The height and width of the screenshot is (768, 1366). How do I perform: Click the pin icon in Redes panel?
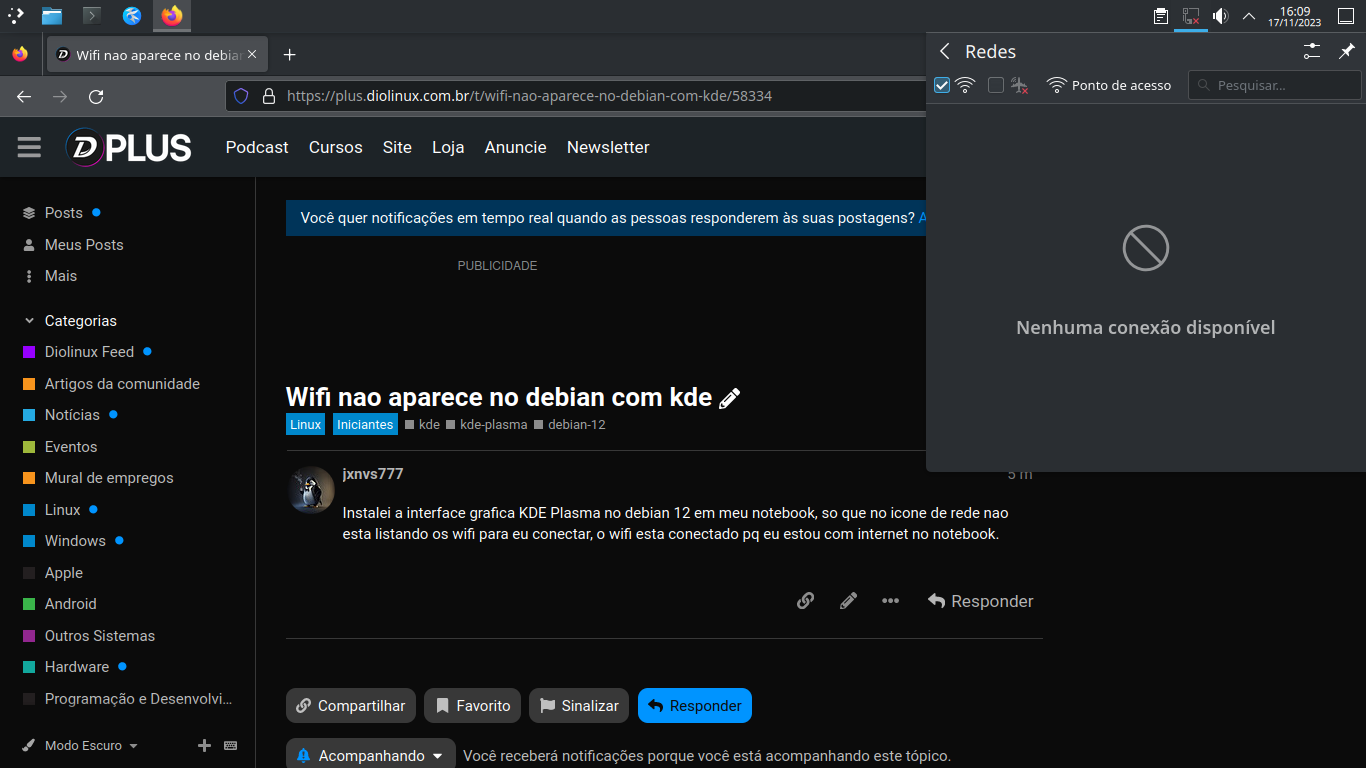point(1347,51)
